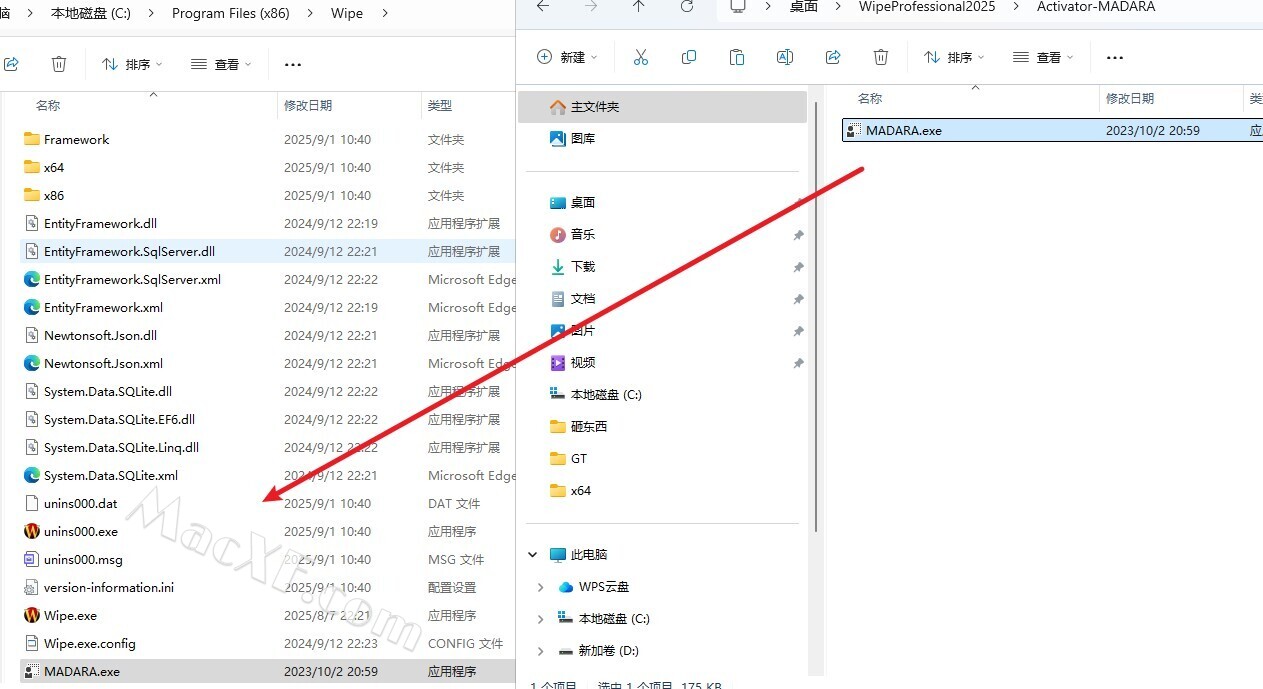The height and width of the screenshot is (689, 1263).
Task: Select 主文件夹 in navigation pane
Action: [594, 107]
